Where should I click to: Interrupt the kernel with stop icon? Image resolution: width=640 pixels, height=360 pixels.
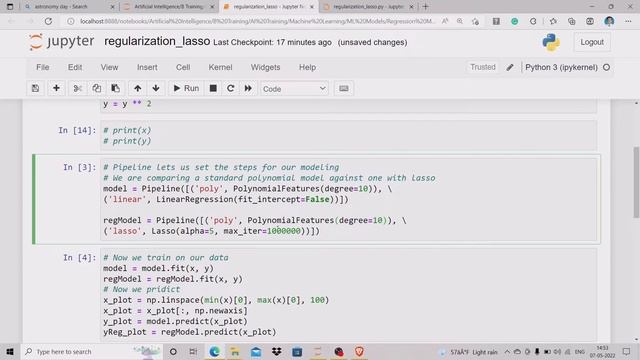213,89
